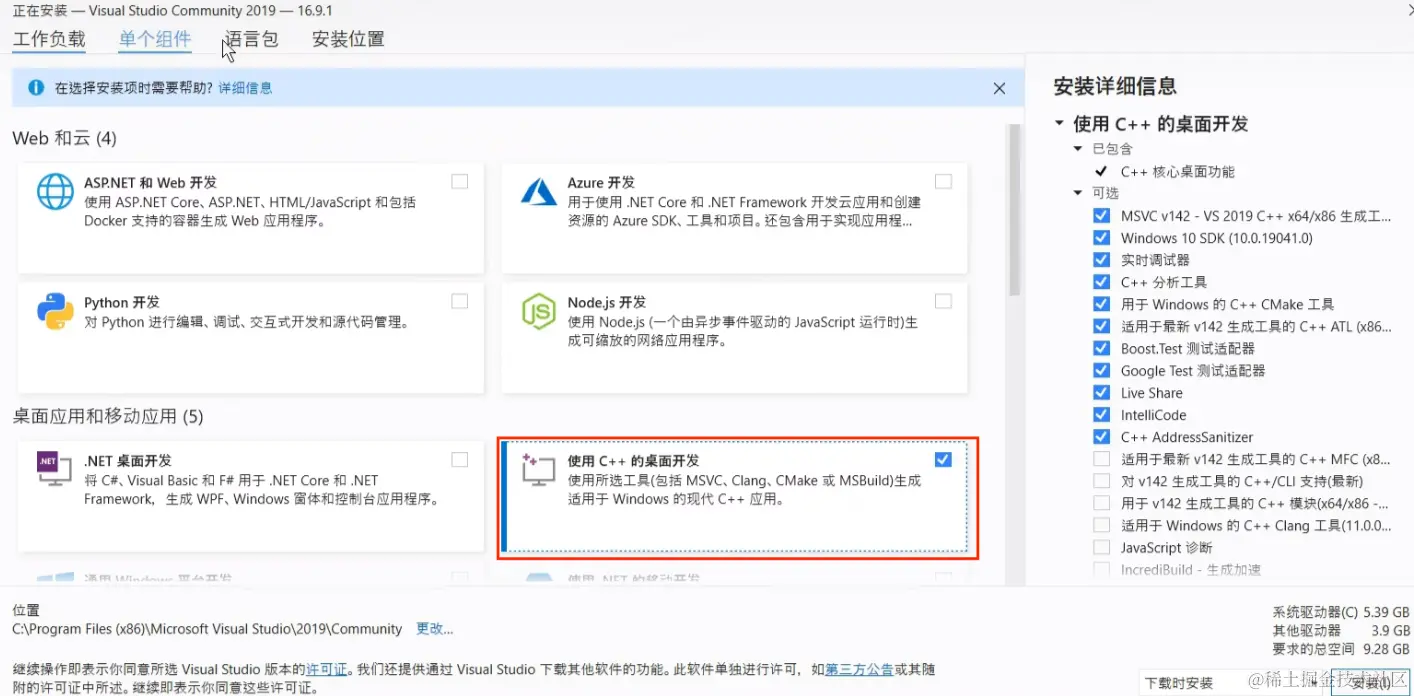Click the Web 和云 (4) section heading
Image resolution: width=1414 pixels, height=696 pixels.
(65, 138)
